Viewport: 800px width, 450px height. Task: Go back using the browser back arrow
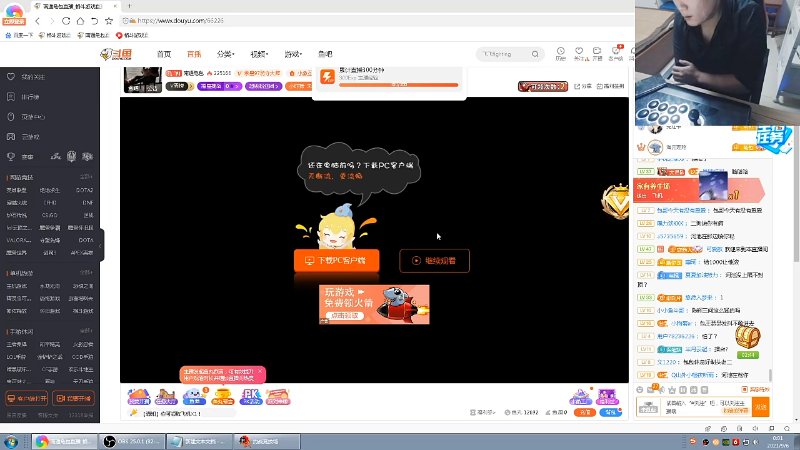[37, 21]
